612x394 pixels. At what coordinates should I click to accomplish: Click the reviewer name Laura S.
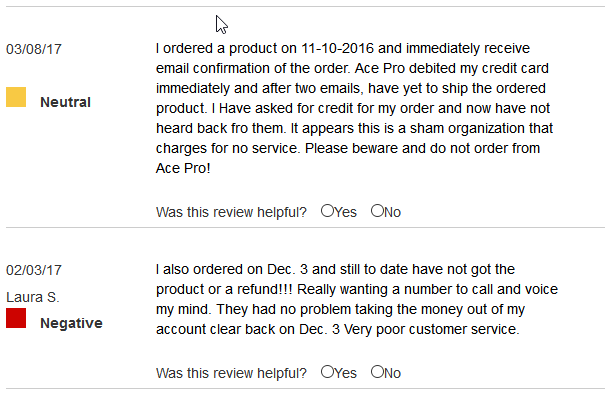[33, 298]
